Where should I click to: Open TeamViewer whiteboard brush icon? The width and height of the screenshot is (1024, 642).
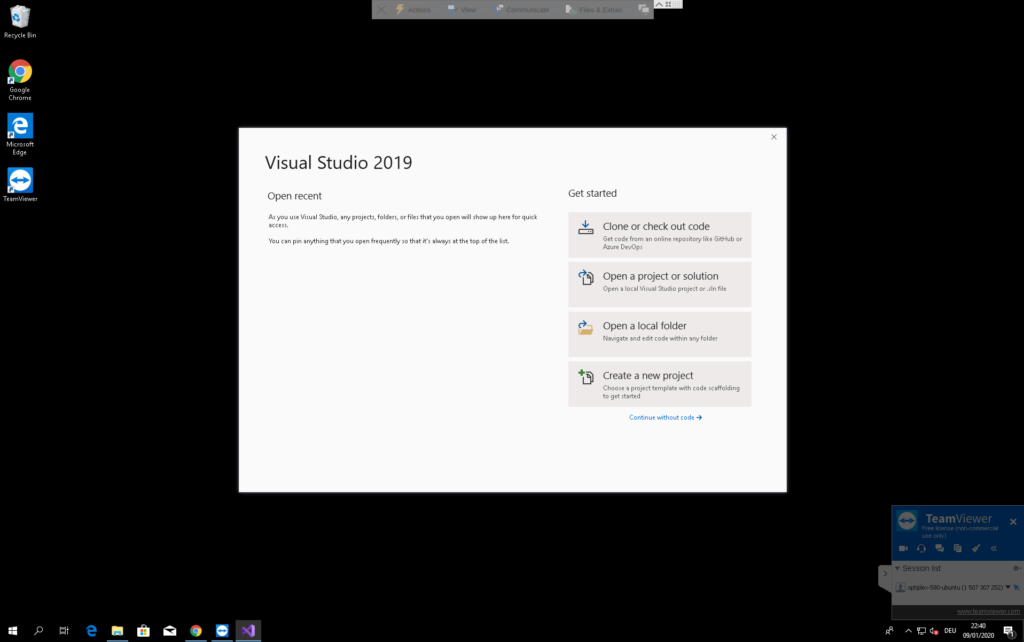[x=976, y=548]
